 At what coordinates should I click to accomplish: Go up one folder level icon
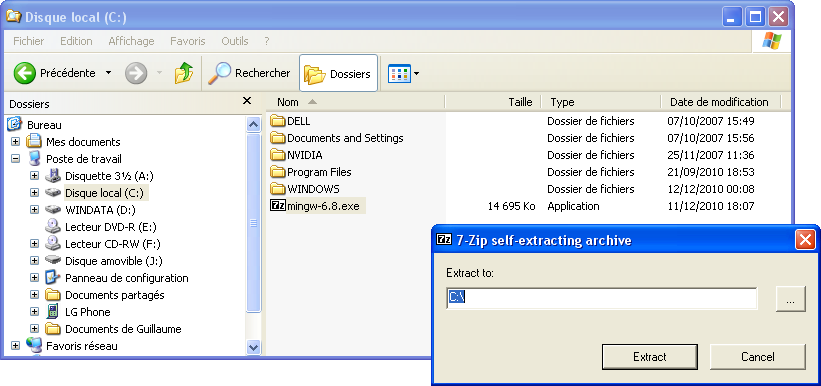click(184, 73)
